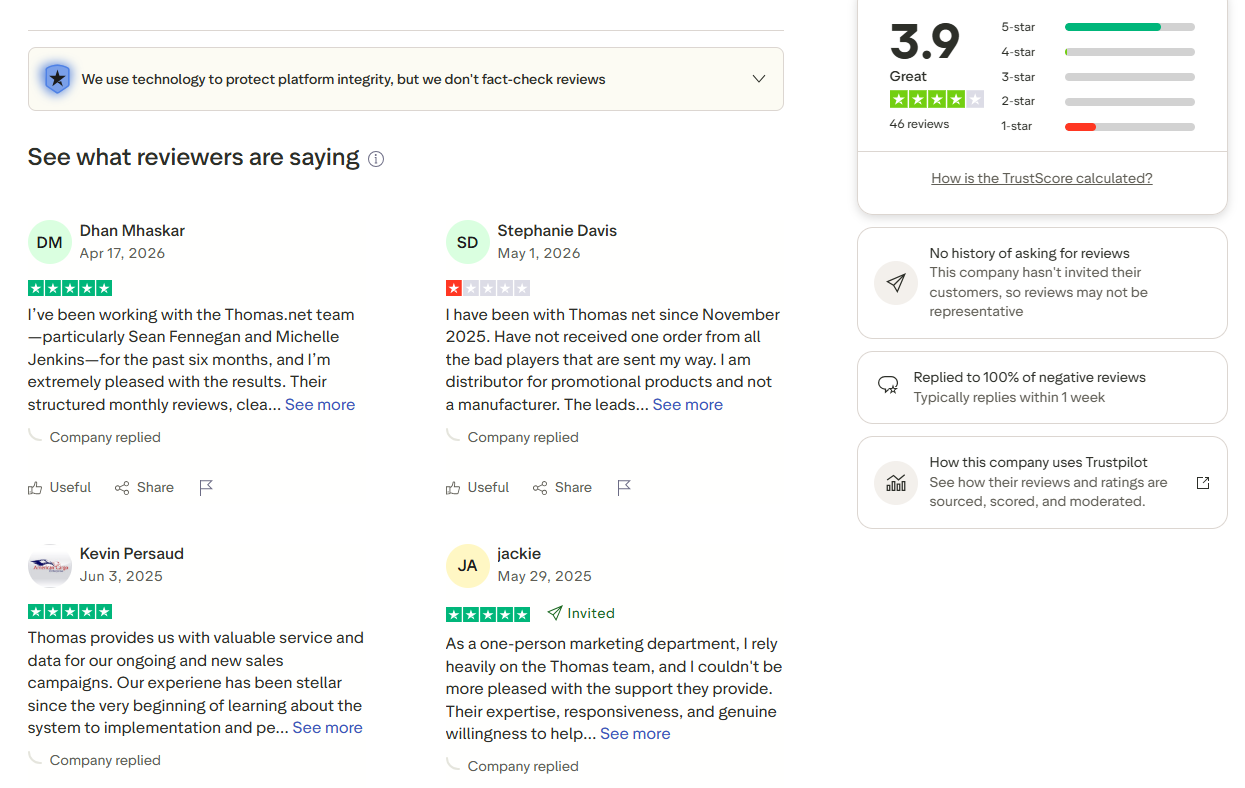Share Dhan Mhaskar's review

click(x=144, y=488)
